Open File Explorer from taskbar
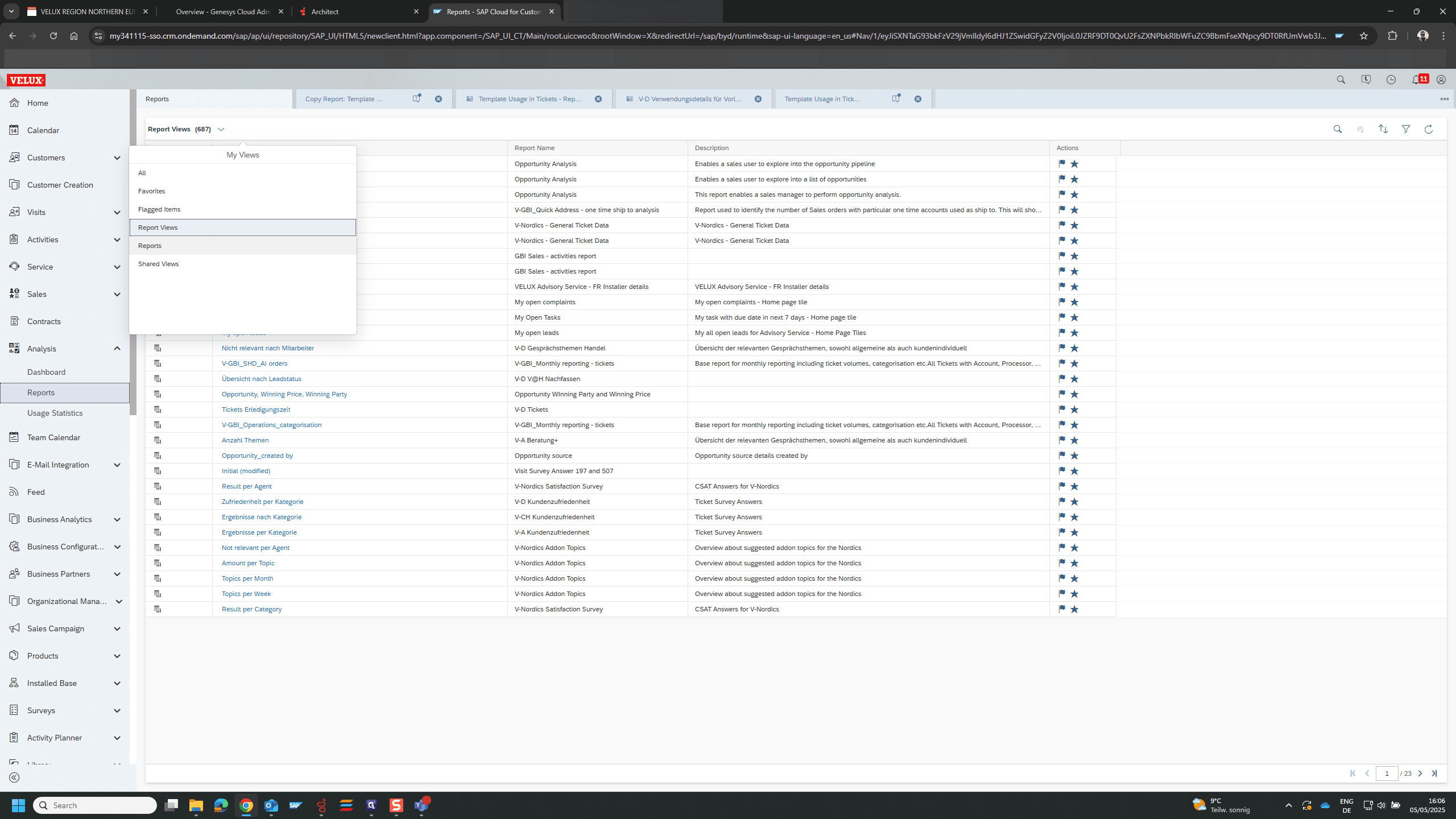Viewport: 1456px width, 819px height. coord(196,805)
